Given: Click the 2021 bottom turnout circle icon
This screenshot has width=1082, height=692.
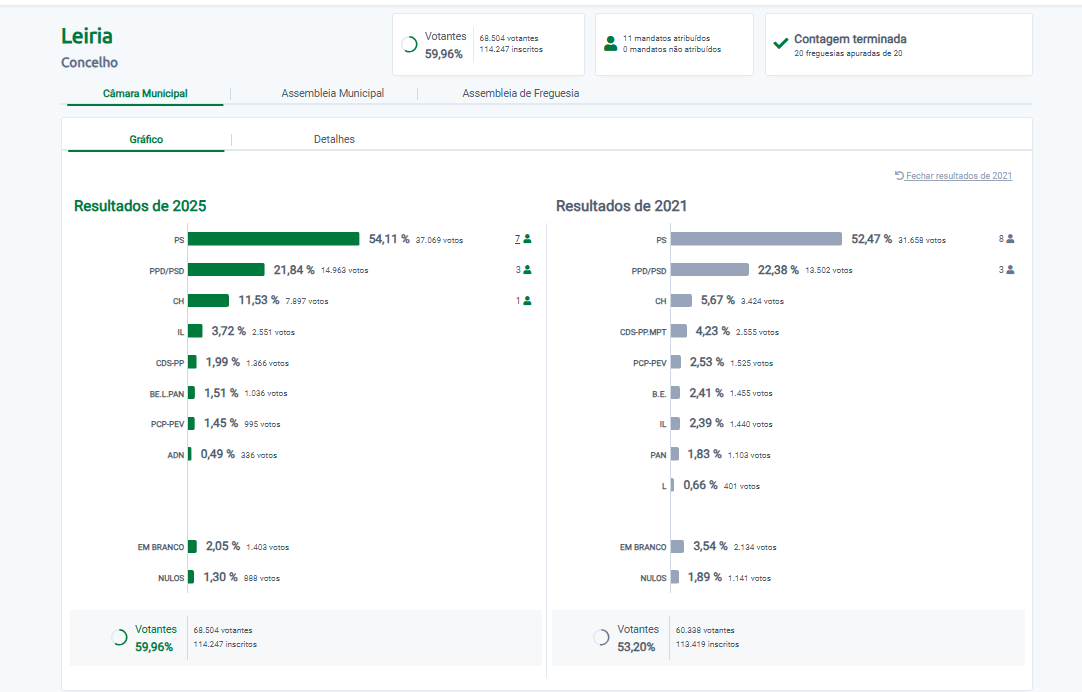Looking at the screenshot, I should (x=601, y=637).
